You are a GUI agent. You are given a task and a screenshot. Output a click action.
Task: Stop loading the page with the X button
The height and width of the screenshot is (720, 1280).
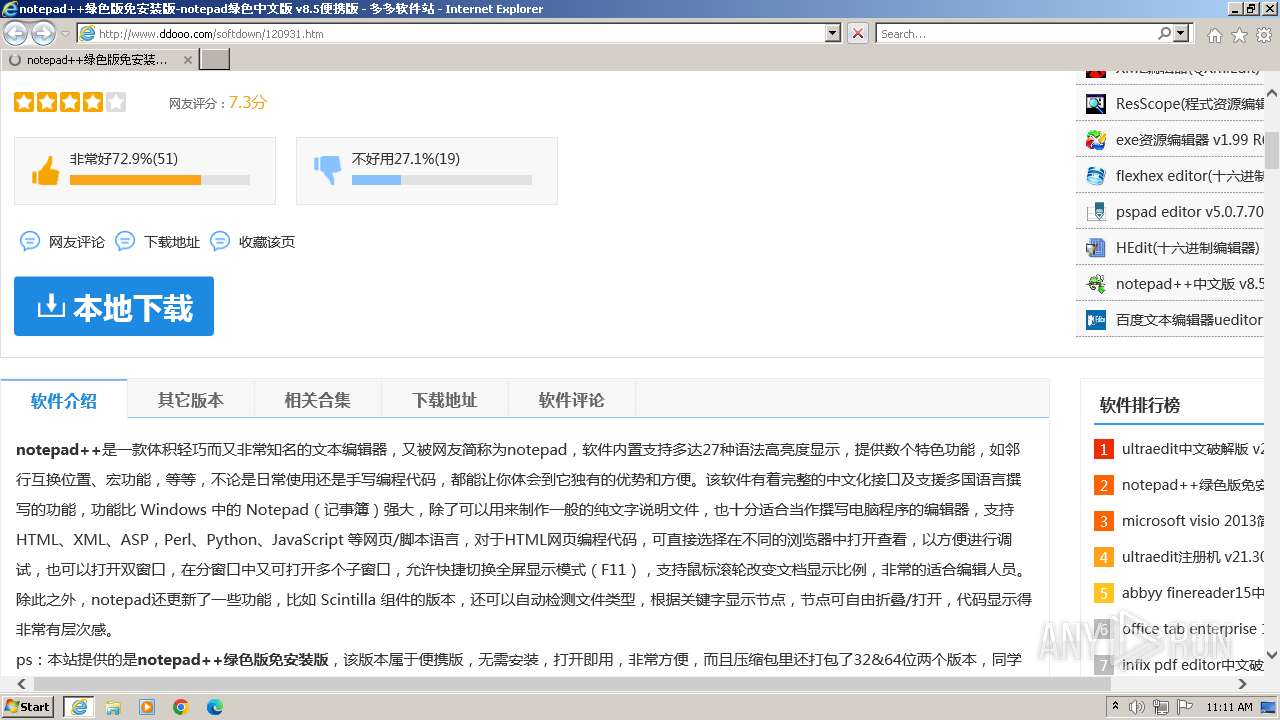tap(857, 33)
